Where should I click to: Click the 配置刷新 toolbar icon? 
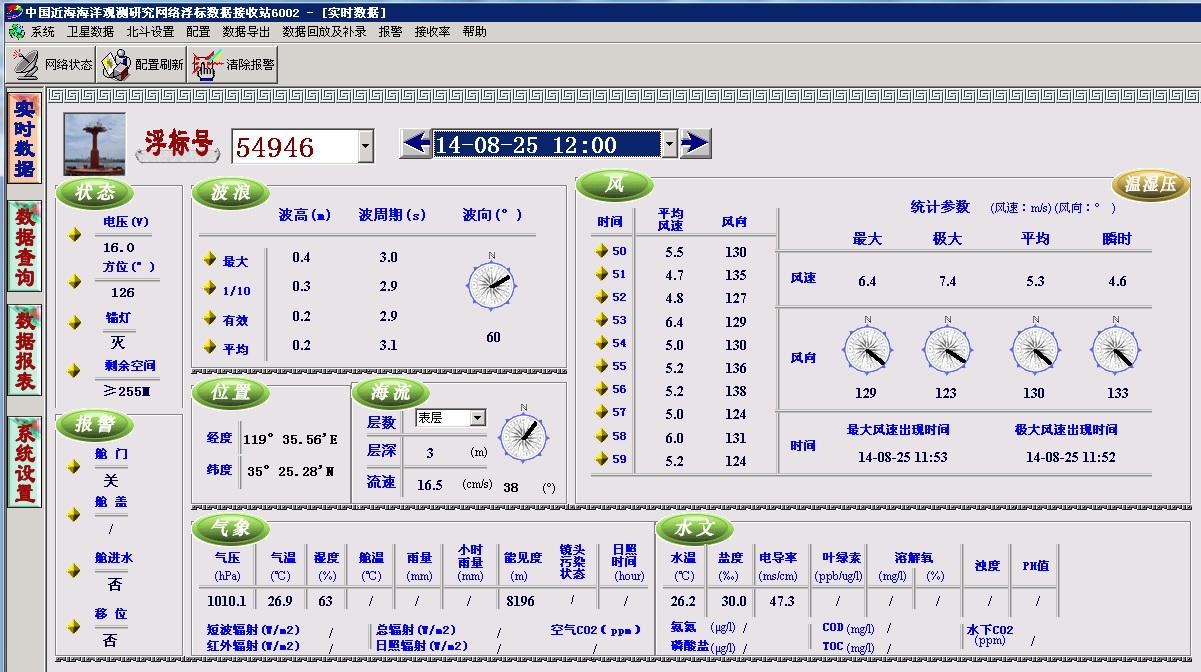click(x=116, y=65)
